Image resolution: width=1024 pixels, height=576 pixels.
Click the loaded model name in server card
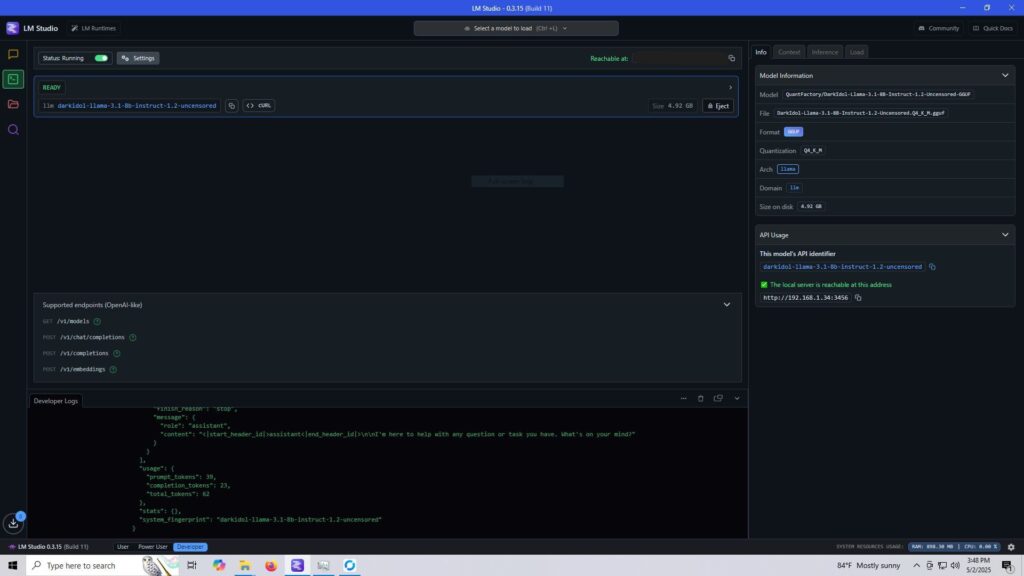pyautogui.click(x=136, y=106)
